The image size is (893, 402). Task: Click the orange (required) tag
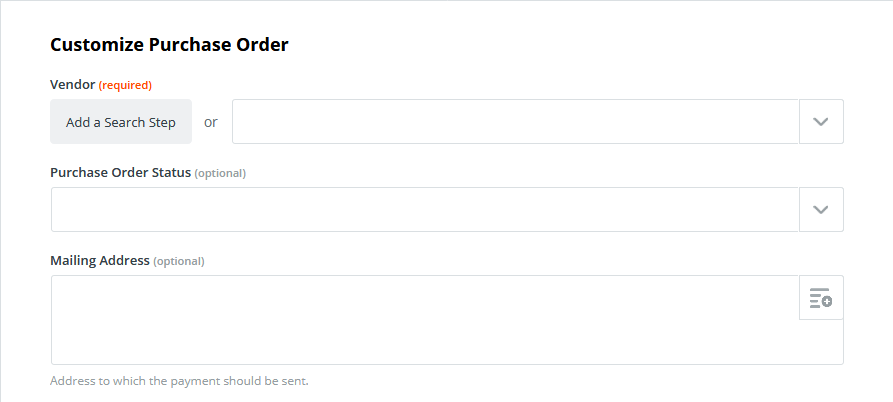click(125, 85)
